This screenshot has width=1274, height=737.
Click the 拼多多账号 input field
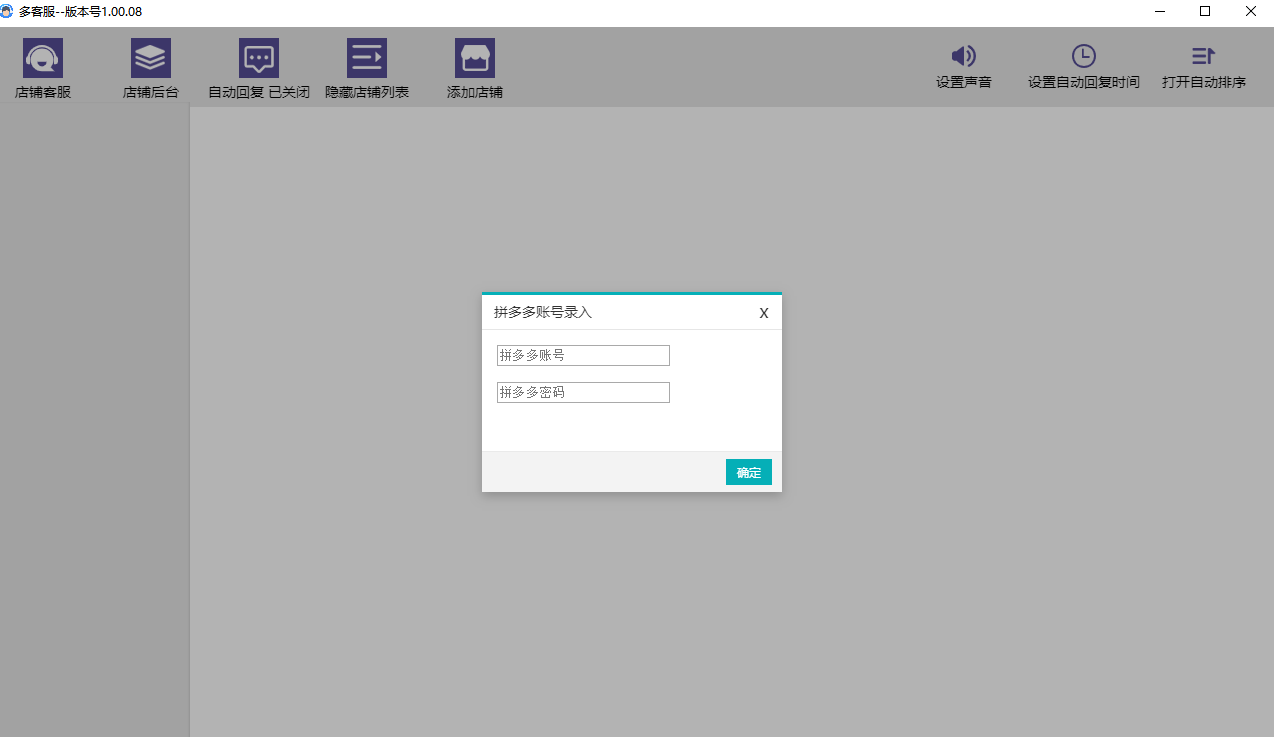point(583,355)
